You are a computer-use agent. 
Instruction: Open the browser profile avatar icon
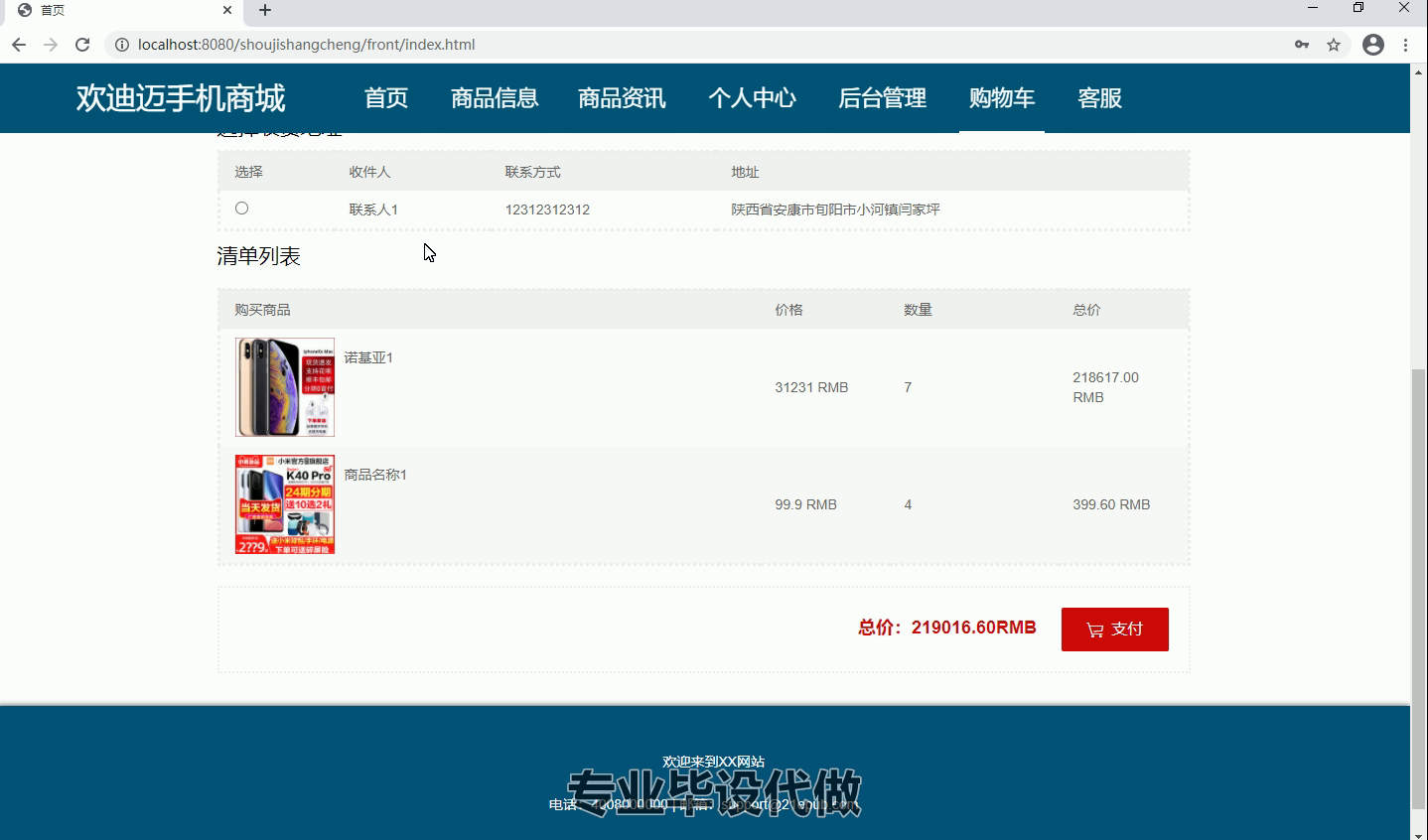(x=1373, y=45)
